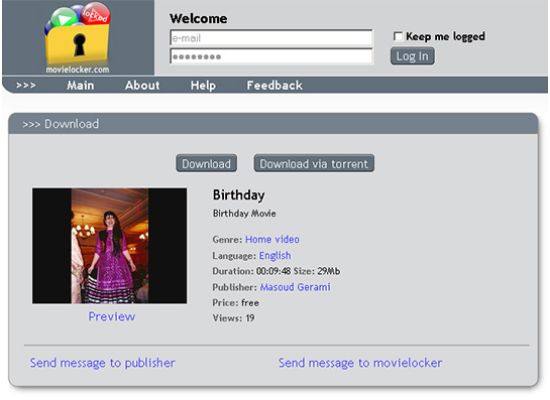Viewport: 550px width, 400px height.
Task: Open the Main menu item
Action: [80, 85]
